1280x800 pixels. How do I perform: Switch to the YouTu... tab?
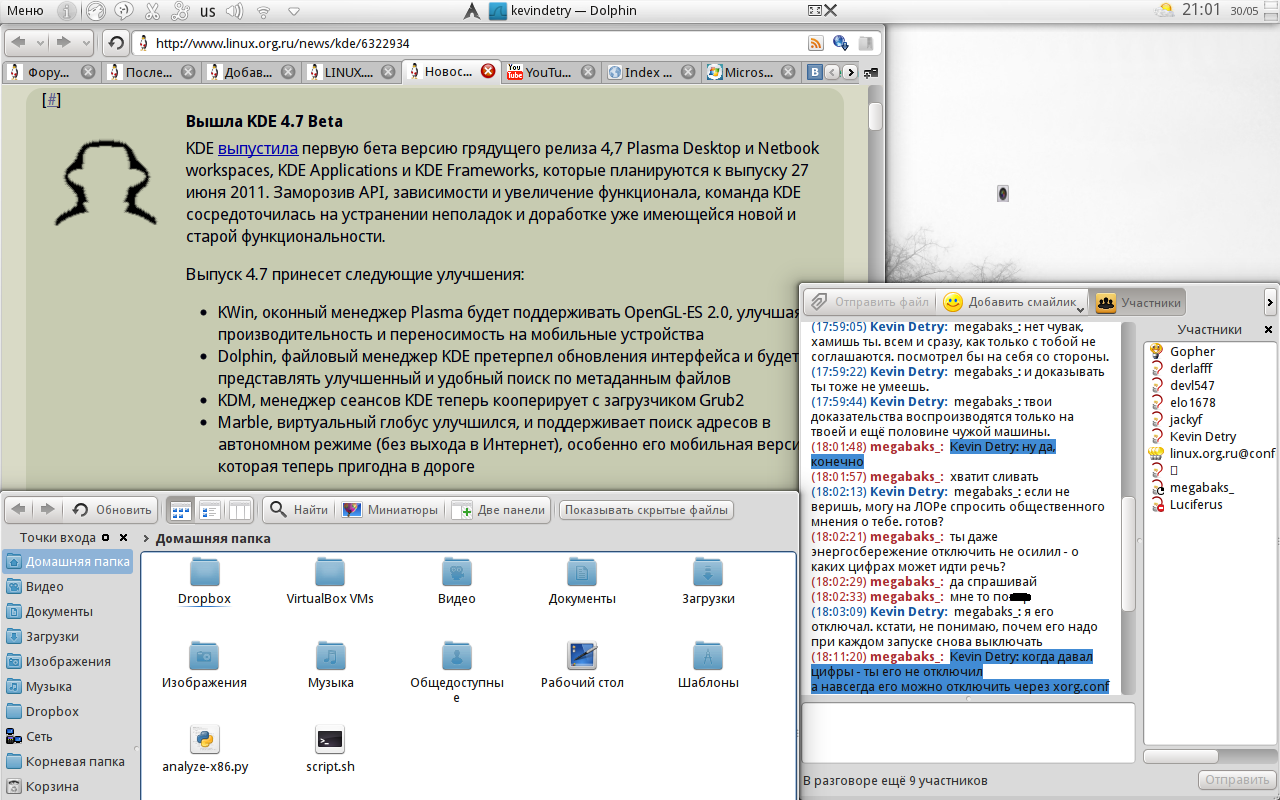[x=549, y=72]
